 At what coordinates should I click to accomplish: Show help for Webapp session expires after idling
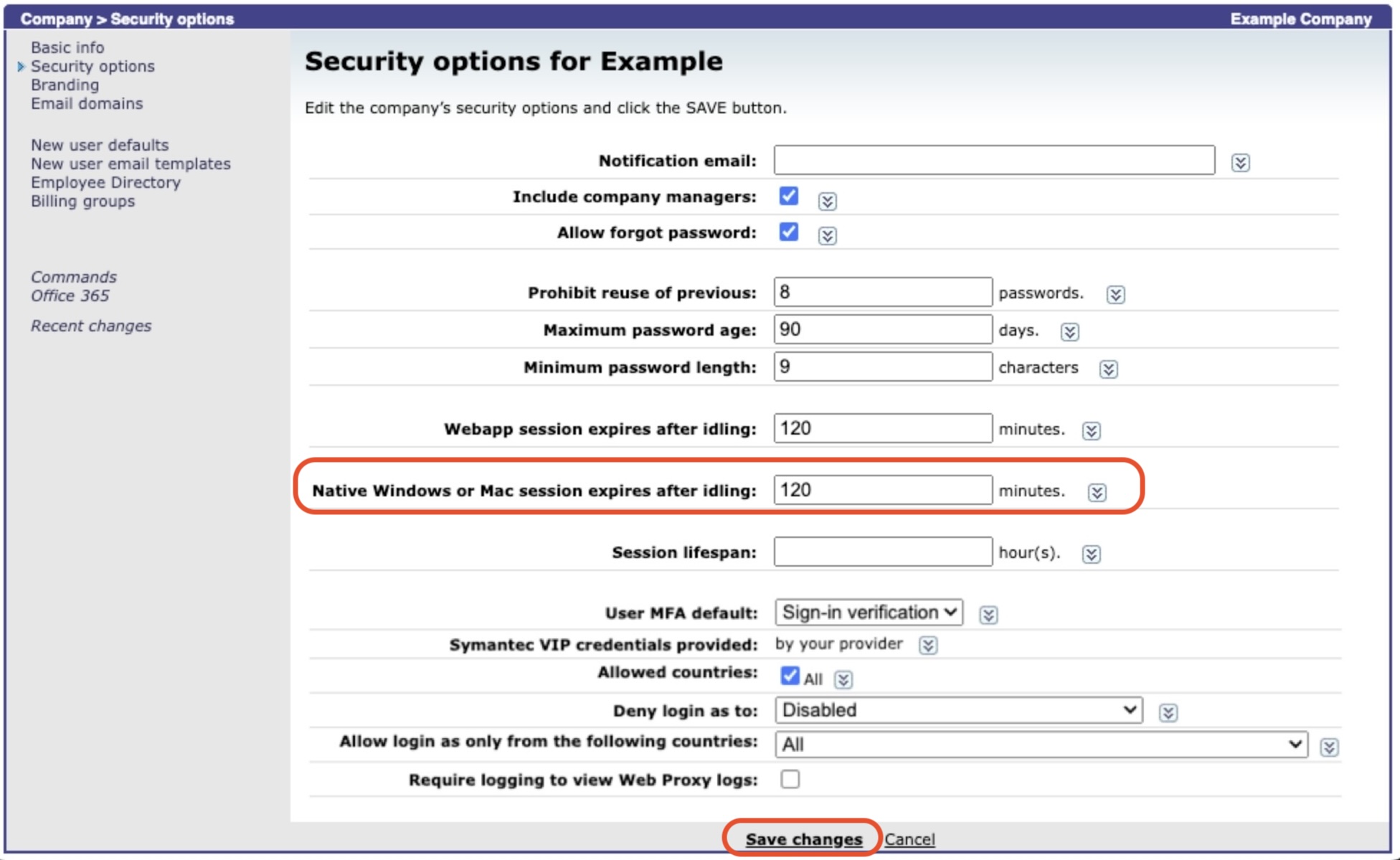1091,430
